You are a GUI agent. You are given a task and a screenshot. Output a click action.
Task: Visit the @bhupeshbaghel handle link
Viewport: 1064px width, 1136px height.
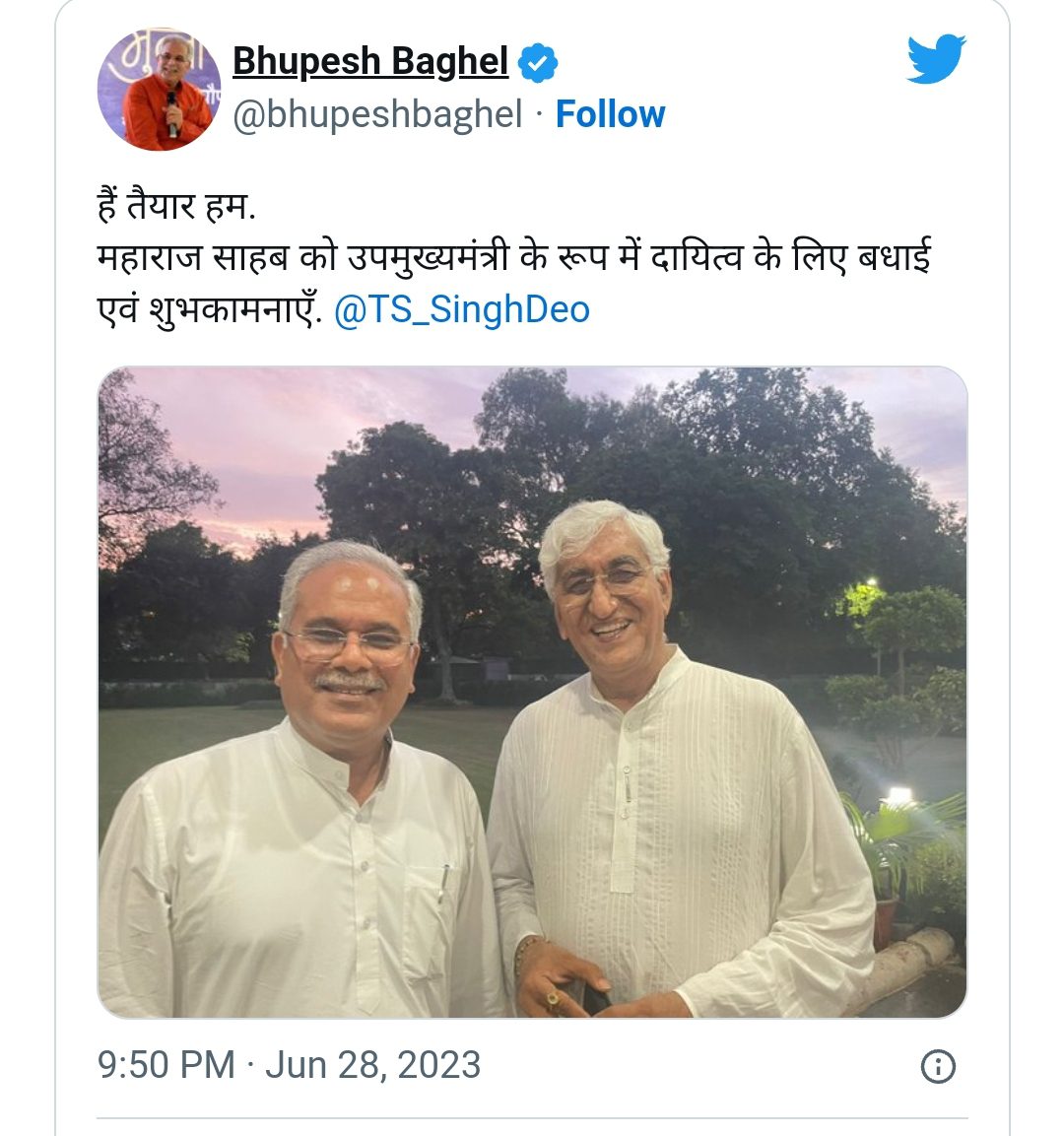[x=377, y=114]
